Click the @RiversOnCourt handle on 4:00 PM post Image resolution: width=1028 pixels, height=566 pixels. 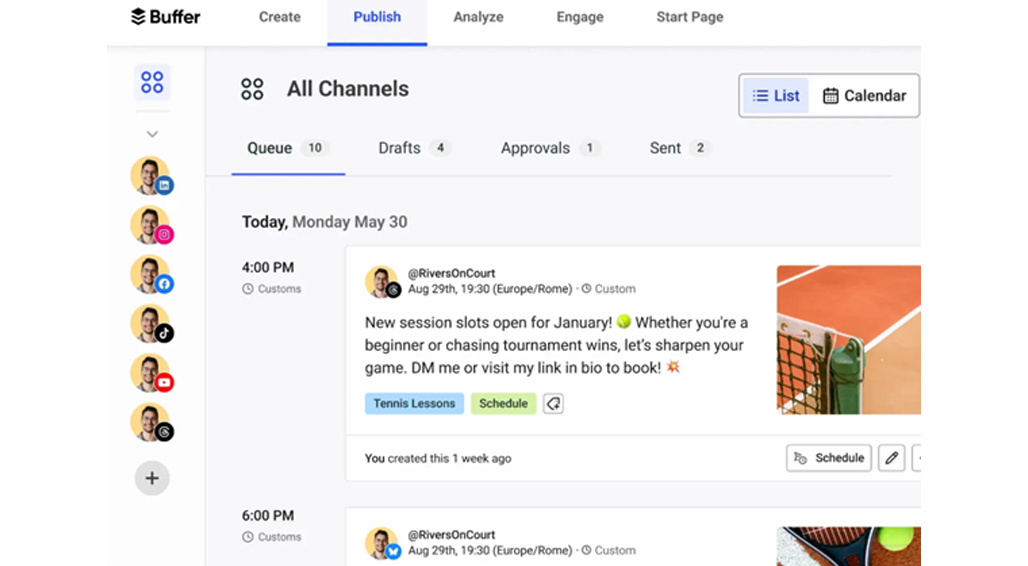[x=451, y=273]
